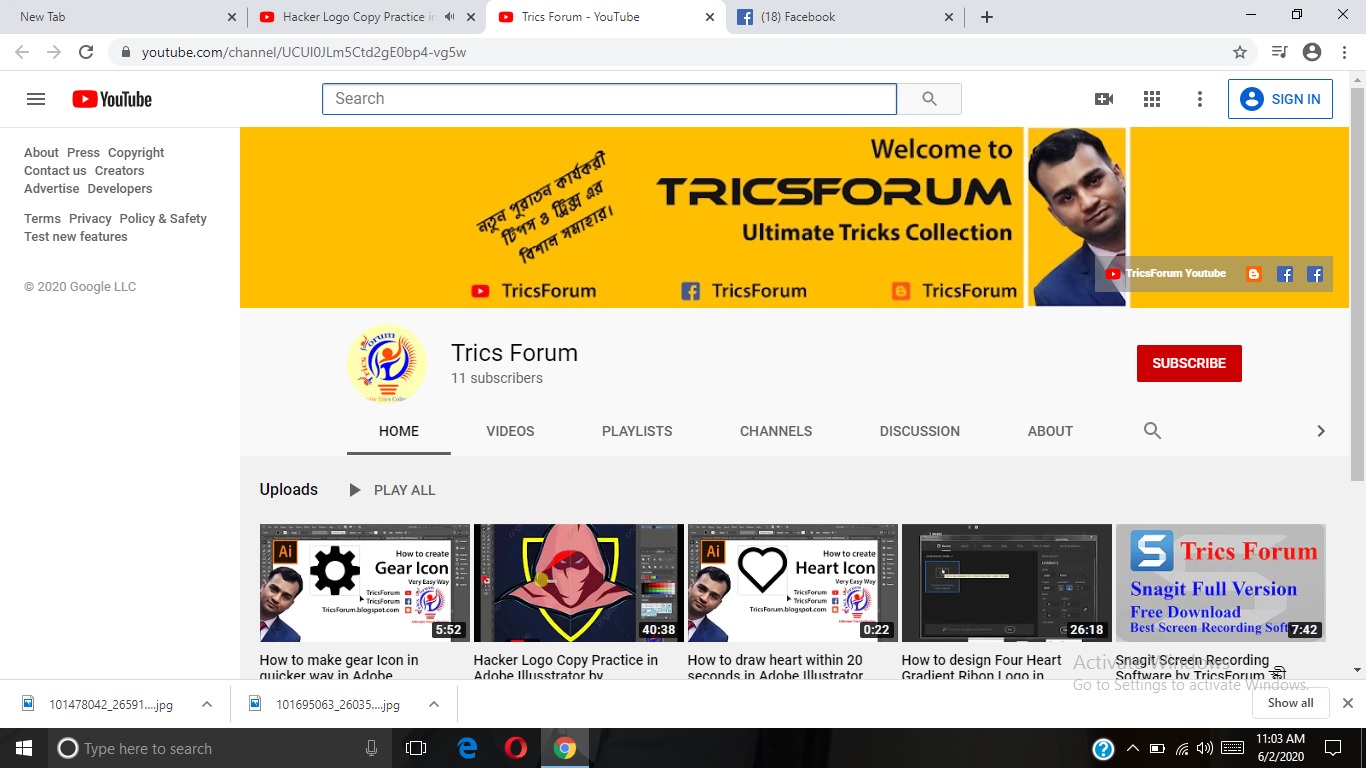This screenshot has height=768, width=1366.
Task: Click PLAY ALL uploads
Action: (392, 490)
